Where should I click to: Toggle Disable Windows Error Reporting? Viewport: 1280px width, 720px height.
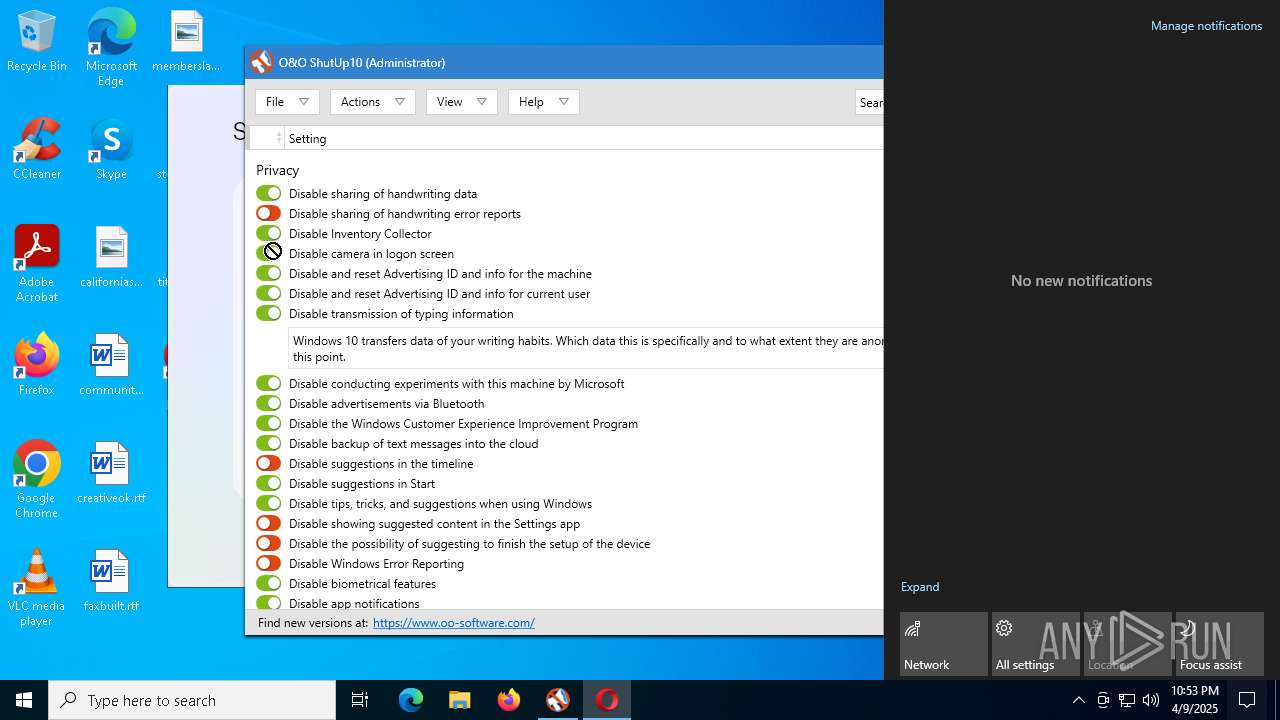tap(268, 563)
